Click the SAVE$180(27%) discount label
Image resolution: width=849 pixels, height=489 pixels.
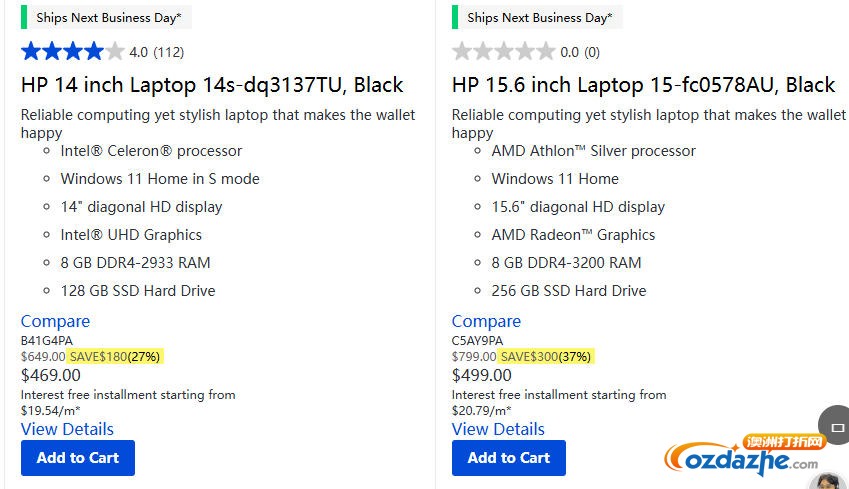point(115,356)
